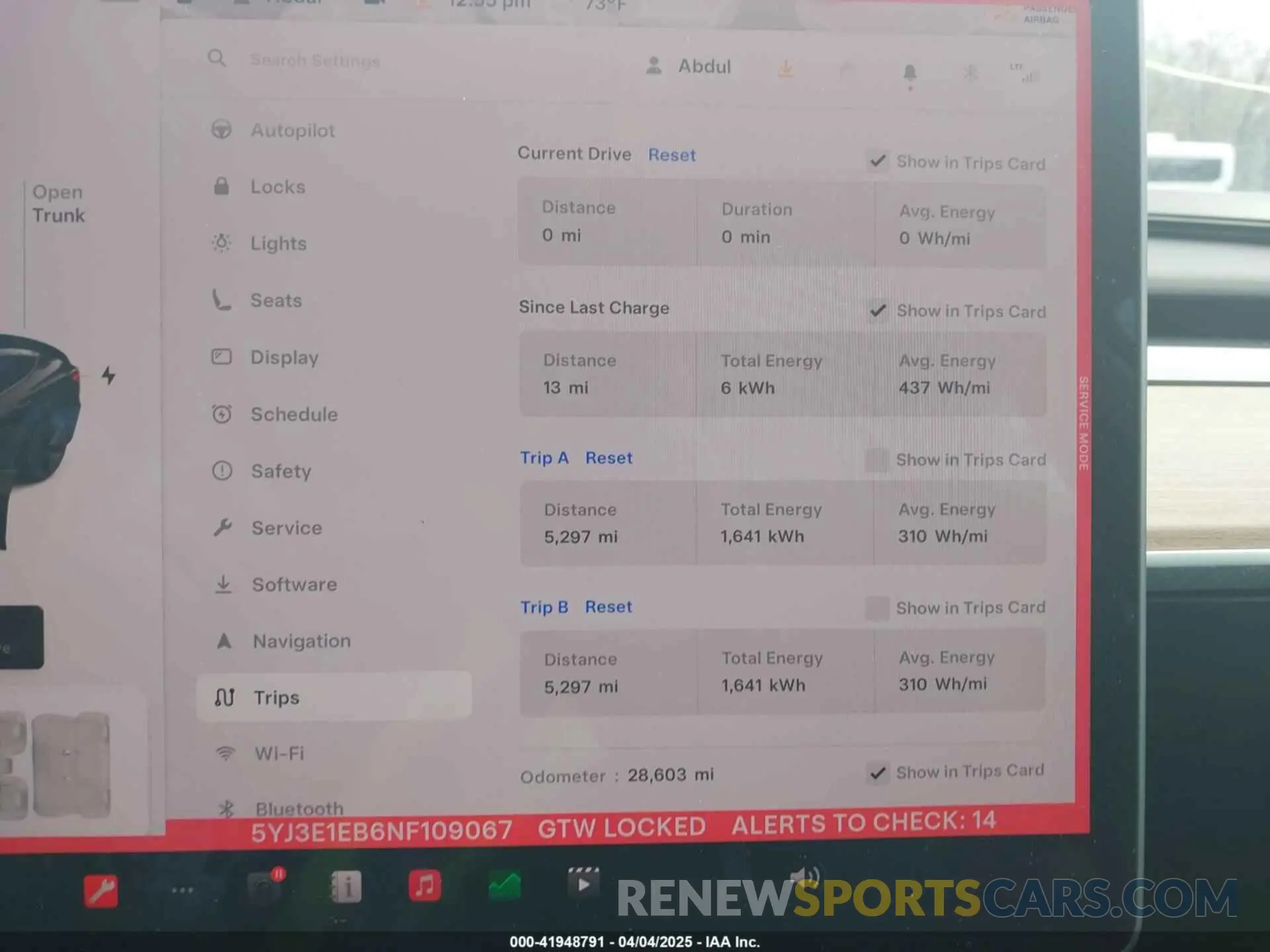Tap the Service wrench icon in sidebar
Image resolution: width=1270 pixels, height=952 pixels.
pos(223,528)
